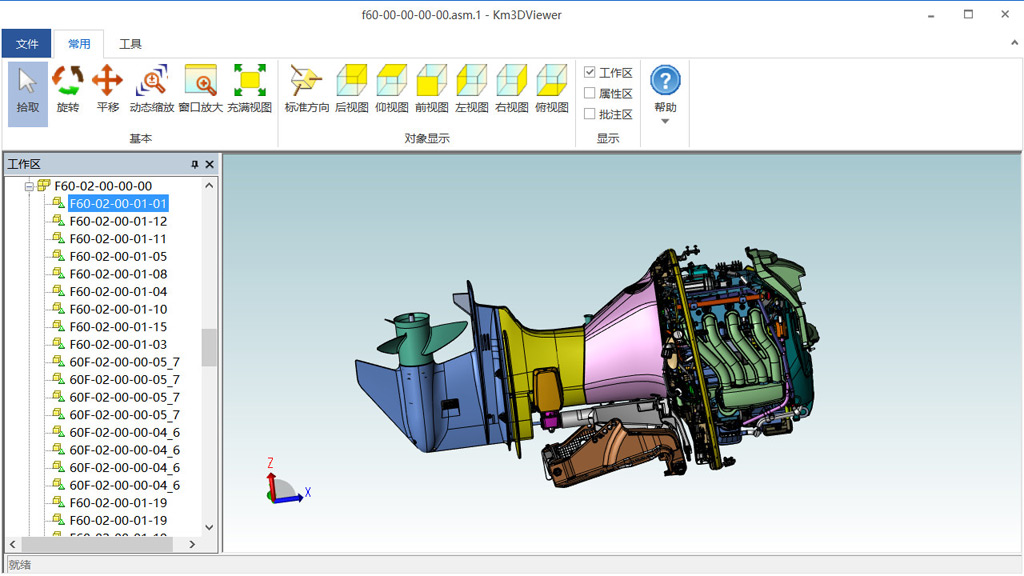Unpin the 工作区 panel

[195, 164]
